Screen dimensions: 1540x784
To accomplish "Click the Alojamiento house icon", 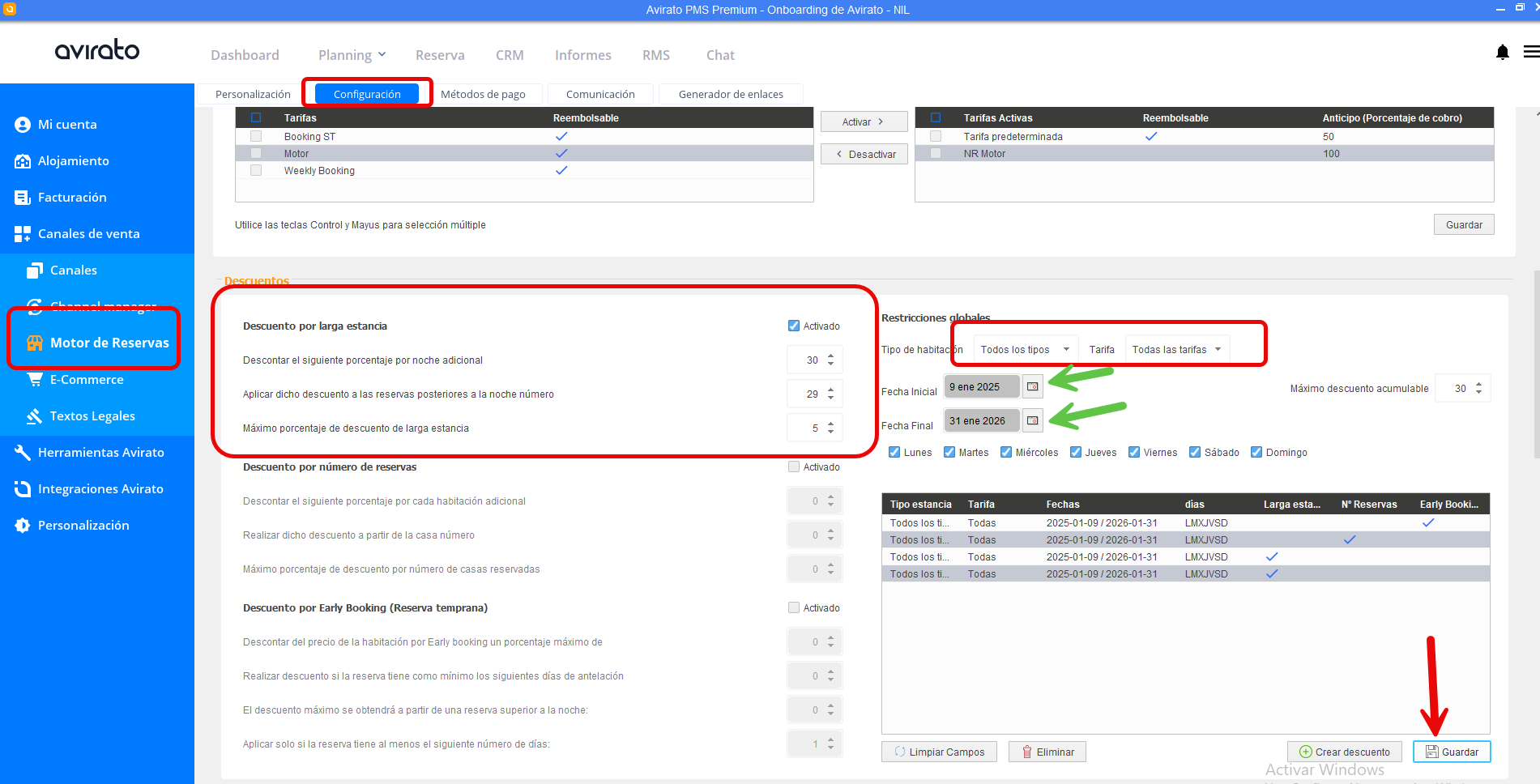I will 23,161.
